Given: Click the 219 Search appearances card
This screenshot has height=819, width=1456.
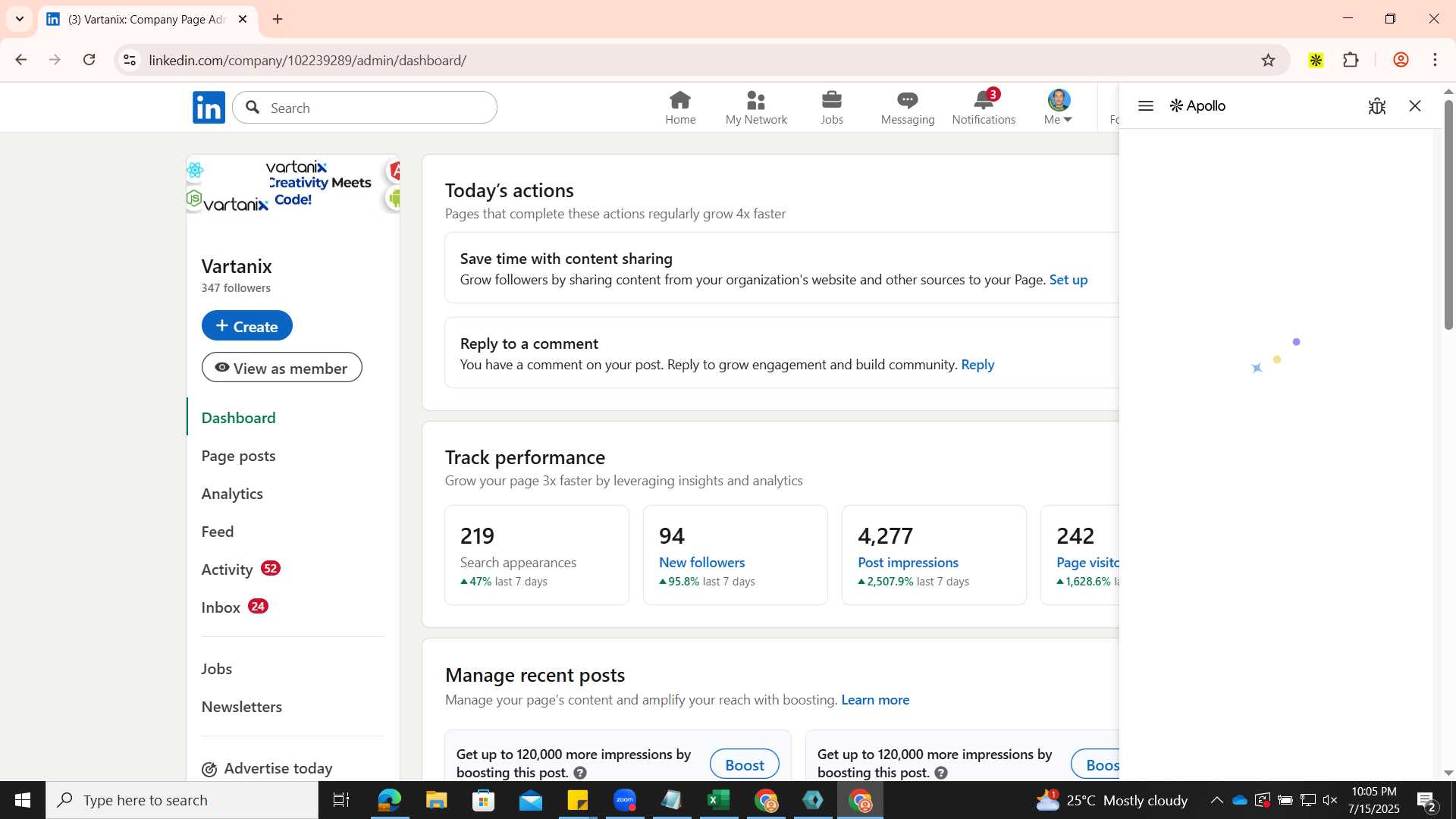Looking at the screenshot, I should 537,555.
